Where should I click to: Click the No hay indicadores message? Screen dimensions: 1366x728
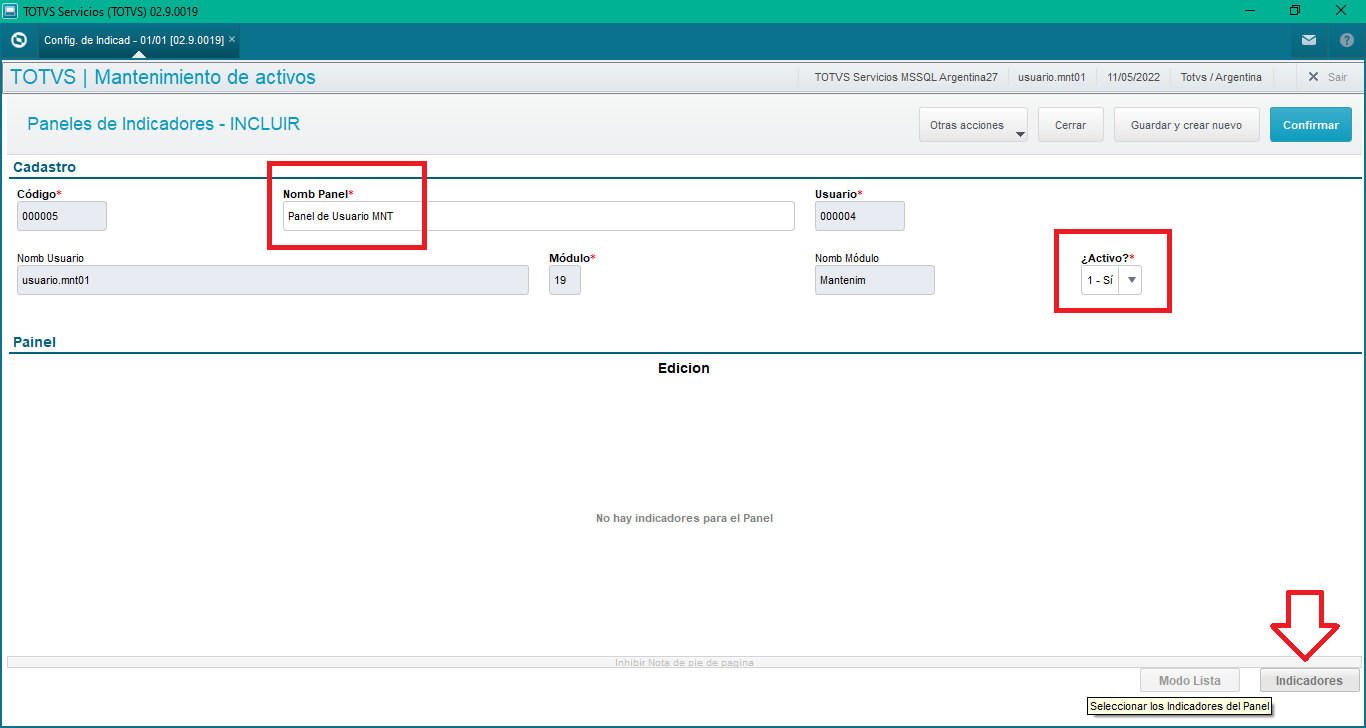click(684, 518)
